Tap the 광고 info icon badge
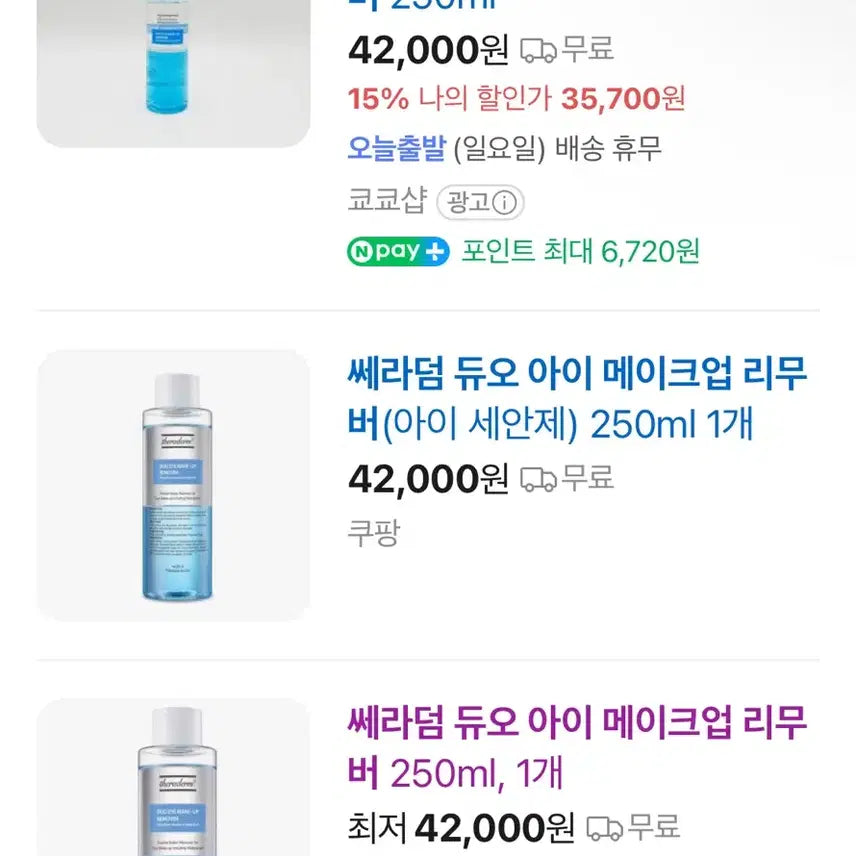This screenshot has width=856, height=856. click(x=480, y=203)
